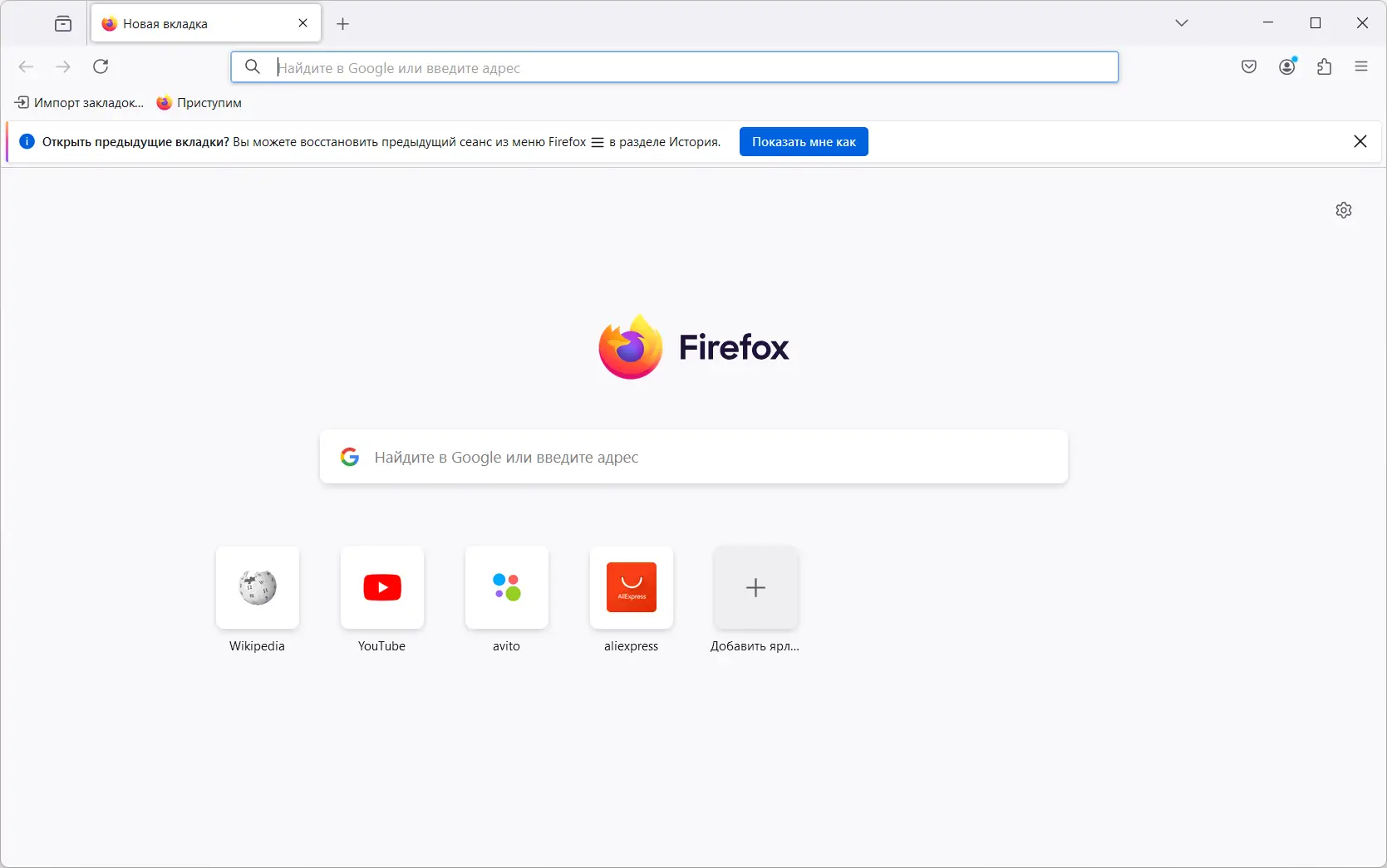
Task: Open the Firefox View tab icon
Action: point(63,24)
